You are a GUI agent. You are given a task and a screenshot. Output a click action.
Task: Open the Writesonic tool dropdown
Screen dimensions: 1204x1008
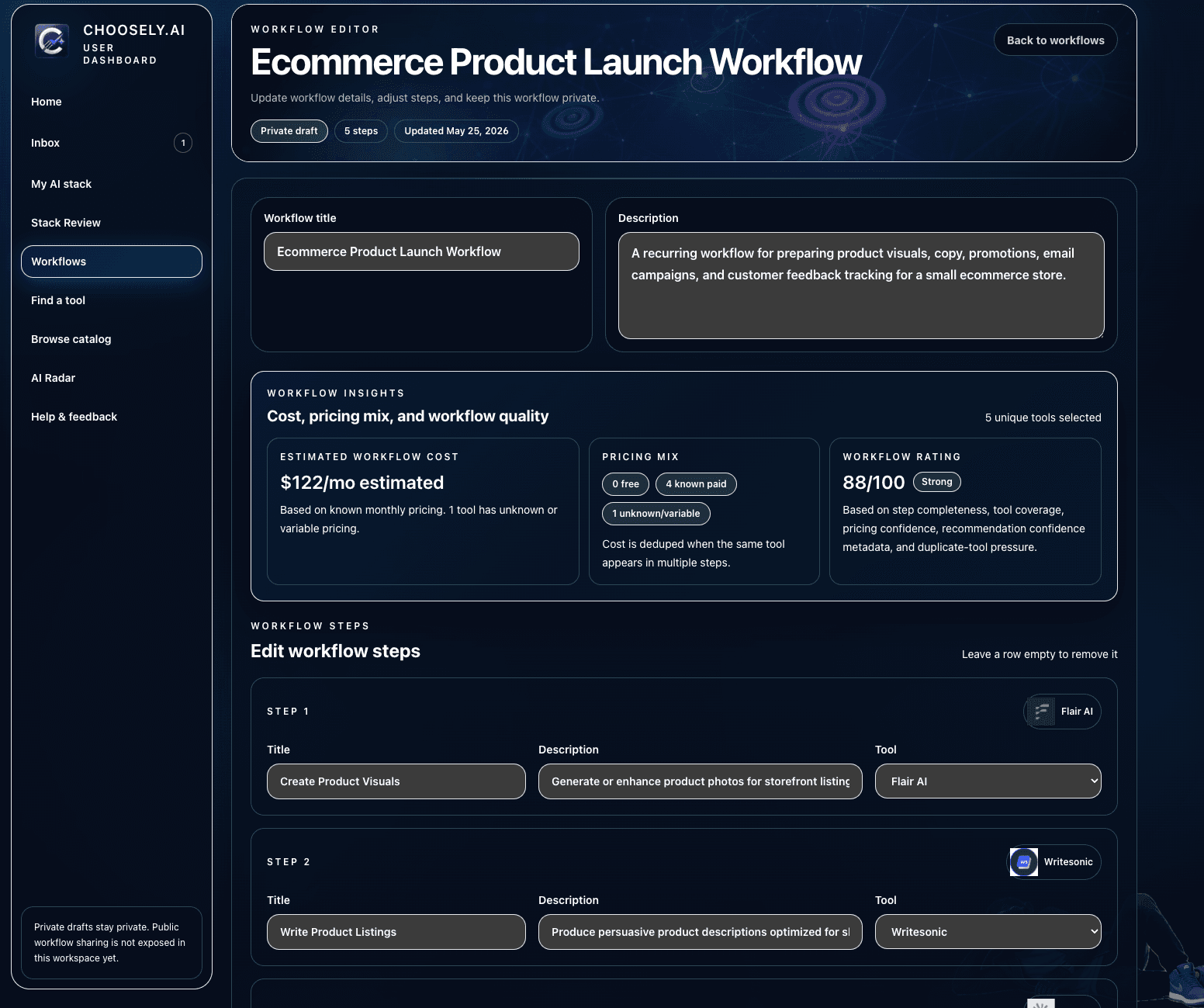click(x=988, y=932)
